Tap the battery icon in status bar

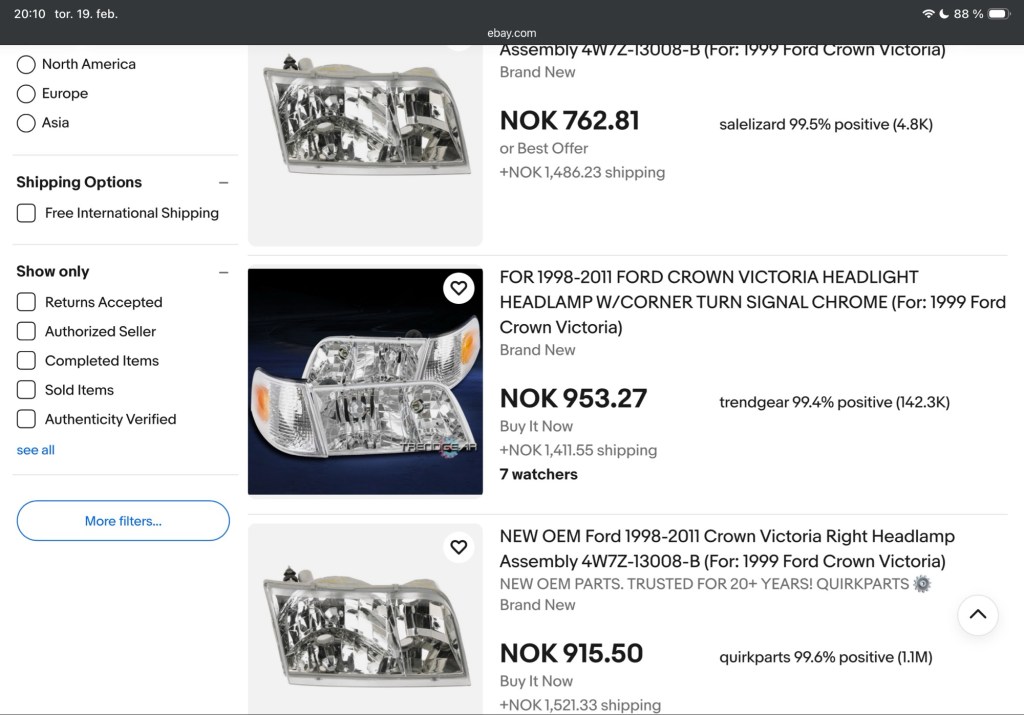[999, 14]
